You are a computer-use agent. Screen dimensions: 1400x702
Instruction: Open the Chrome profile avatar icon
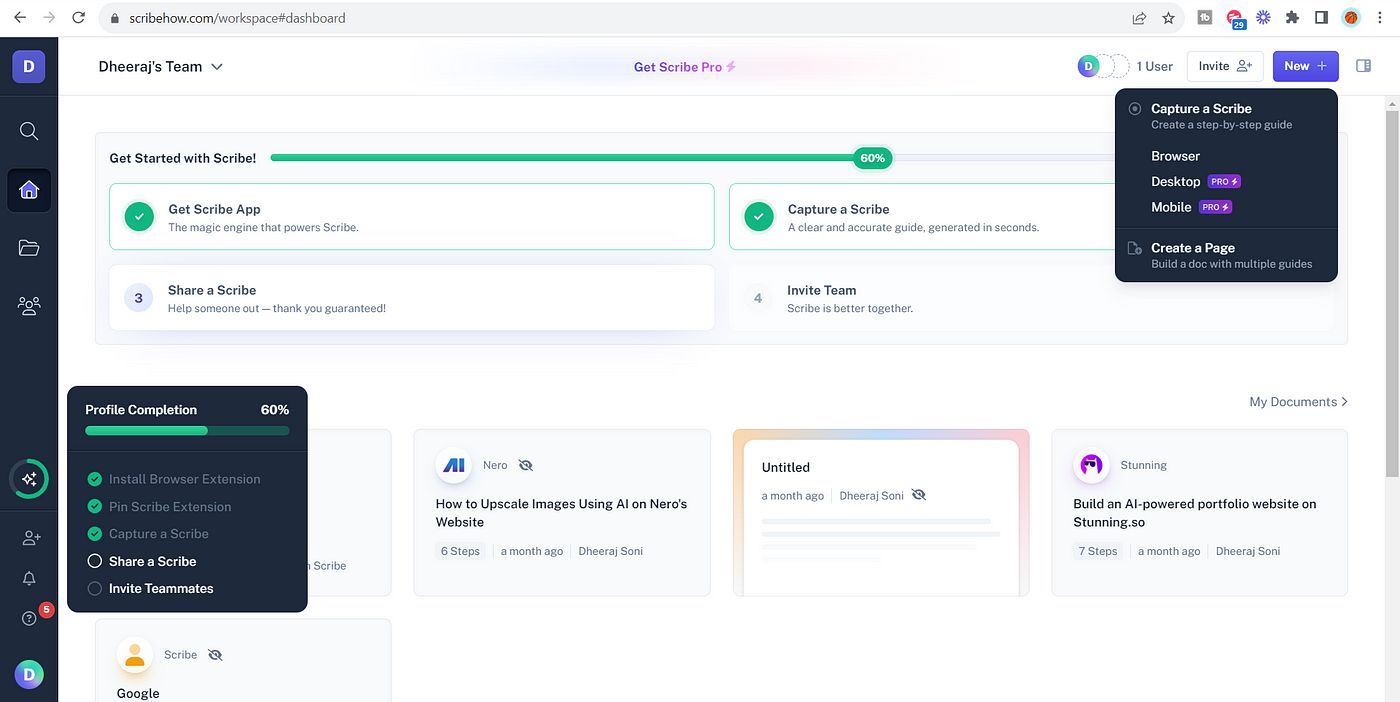pyautogui.click(x=1351, y=17)
